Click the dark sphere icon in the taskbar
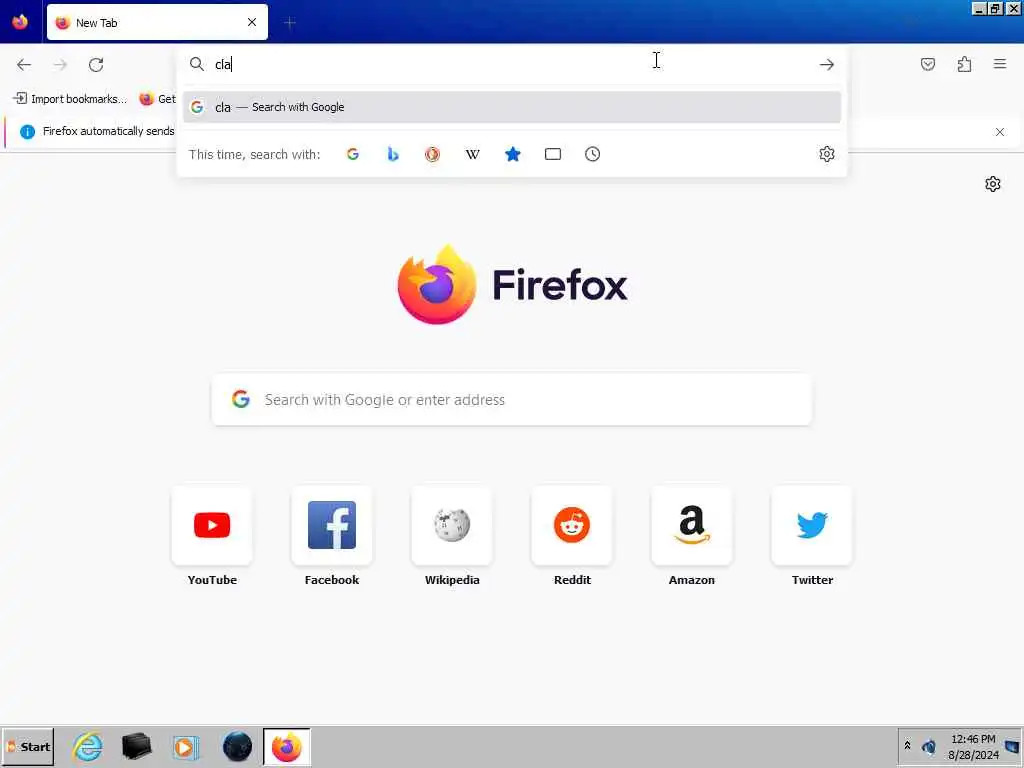The image size is (1024, 768). tap(237, 747)
